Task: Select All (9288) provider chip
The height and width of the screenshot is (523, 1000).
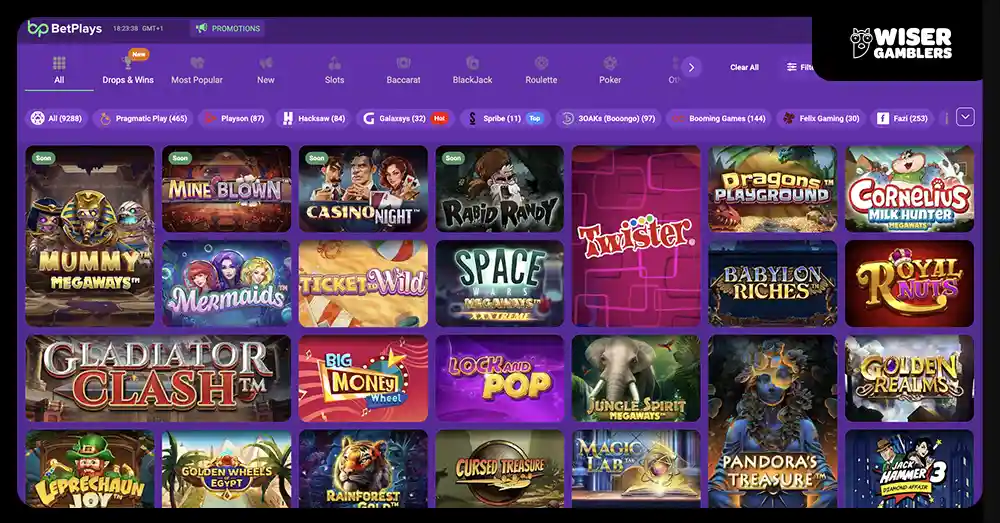Action: click(57, 118)
